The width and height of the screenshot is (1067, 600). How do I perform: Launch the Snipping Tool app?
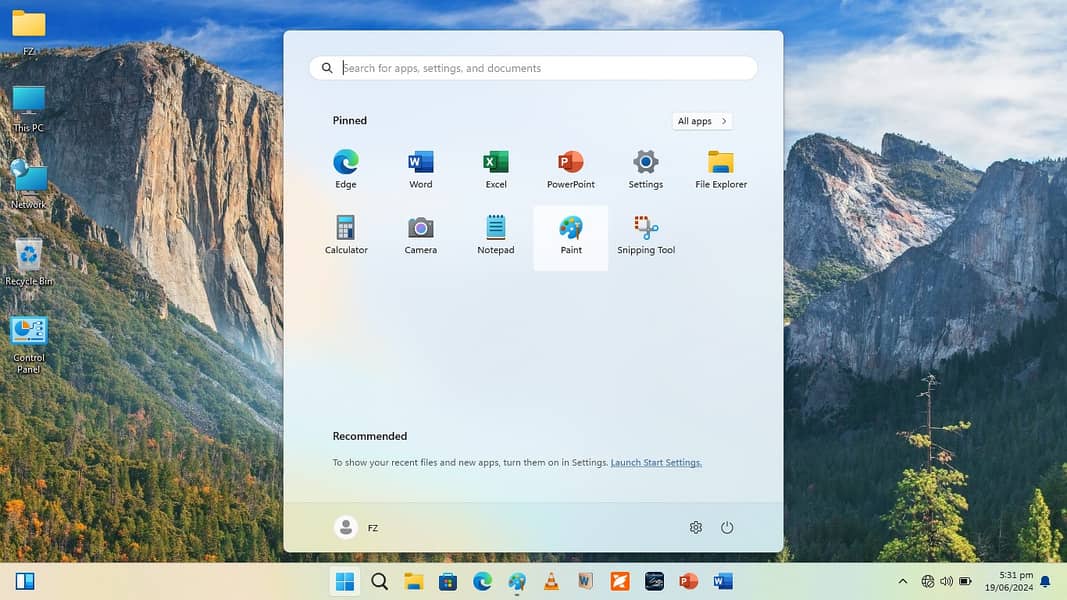click(646, 235)
